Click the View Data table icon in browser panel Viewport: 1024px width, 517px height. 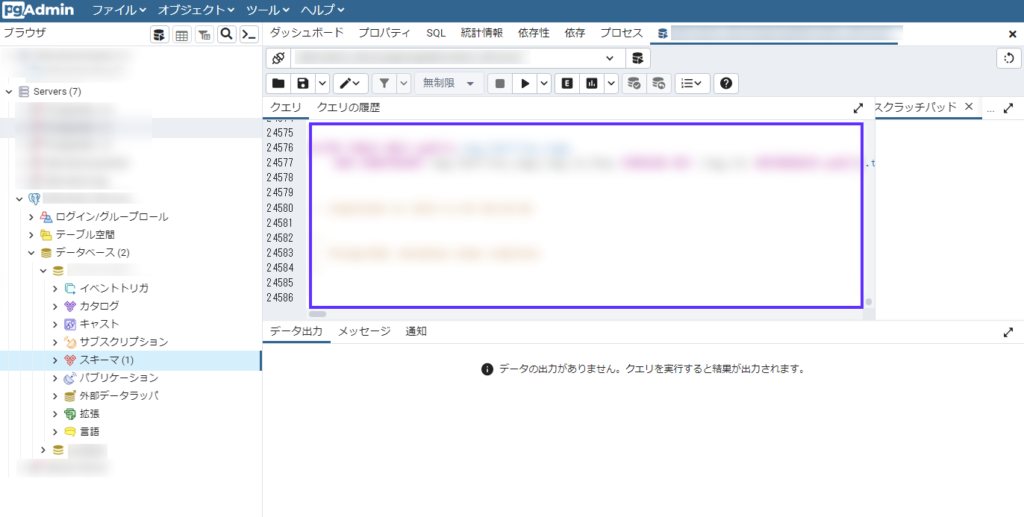click(x=182, y=35)
